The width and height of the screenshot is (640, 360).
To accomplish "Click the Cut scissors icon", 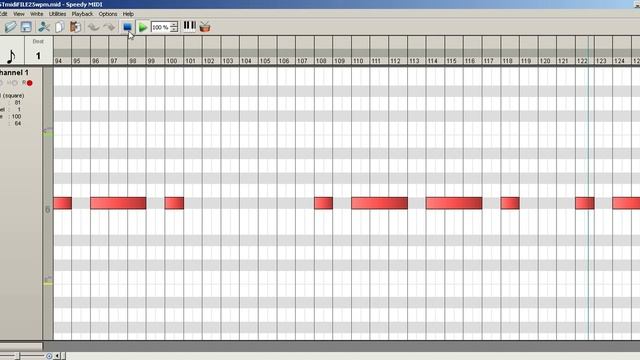I will coord(44,27).
